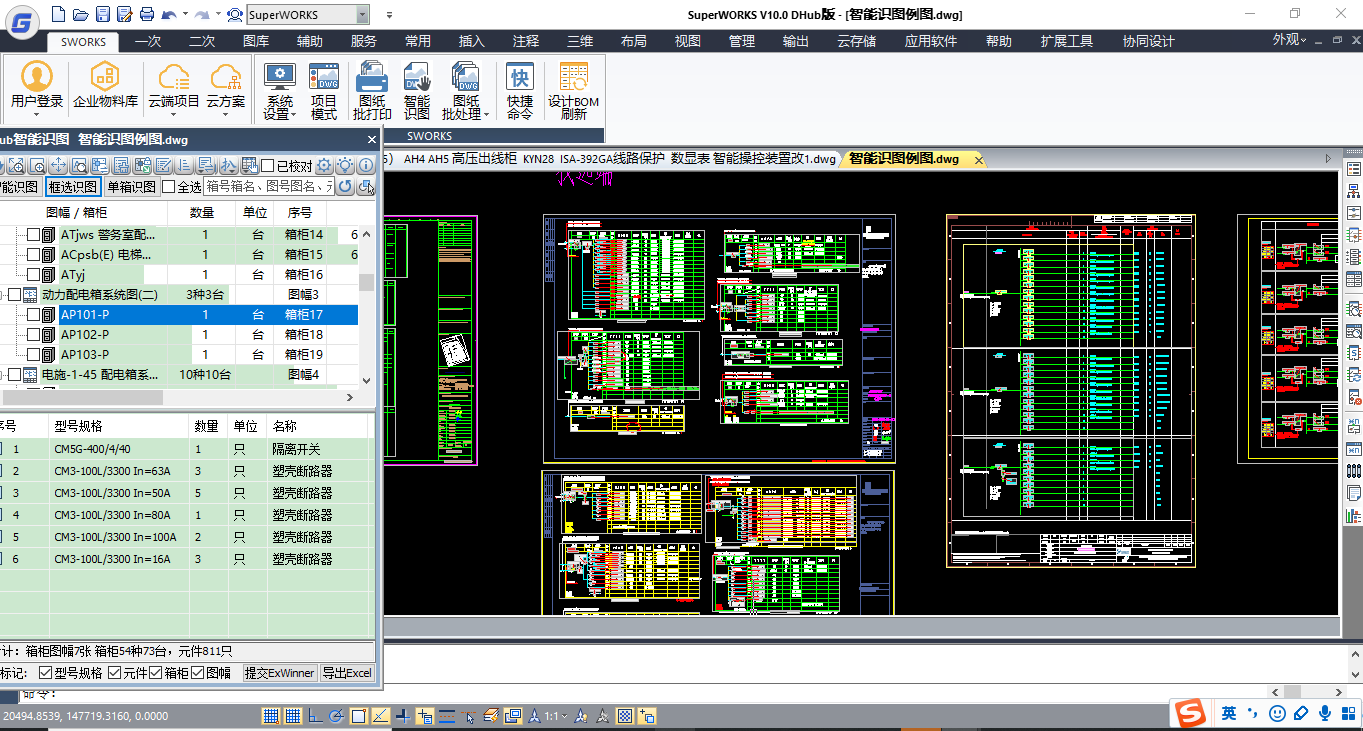Open the info icon in panel toolbar
This screenshot has width=1363, height=731.
[366, 166]
